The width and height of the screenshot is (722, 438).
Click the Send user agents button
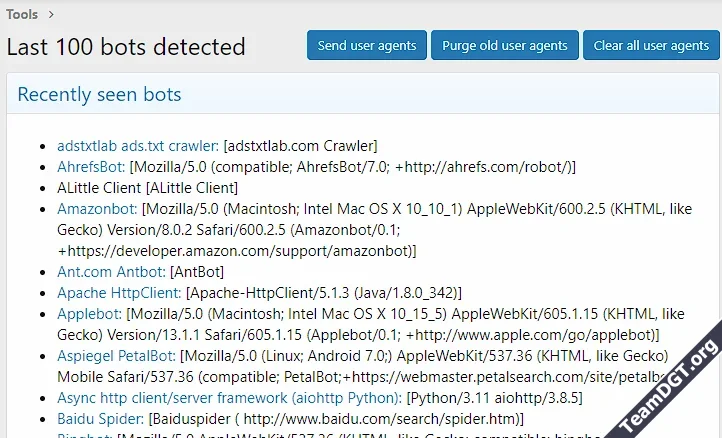(367, 45)
